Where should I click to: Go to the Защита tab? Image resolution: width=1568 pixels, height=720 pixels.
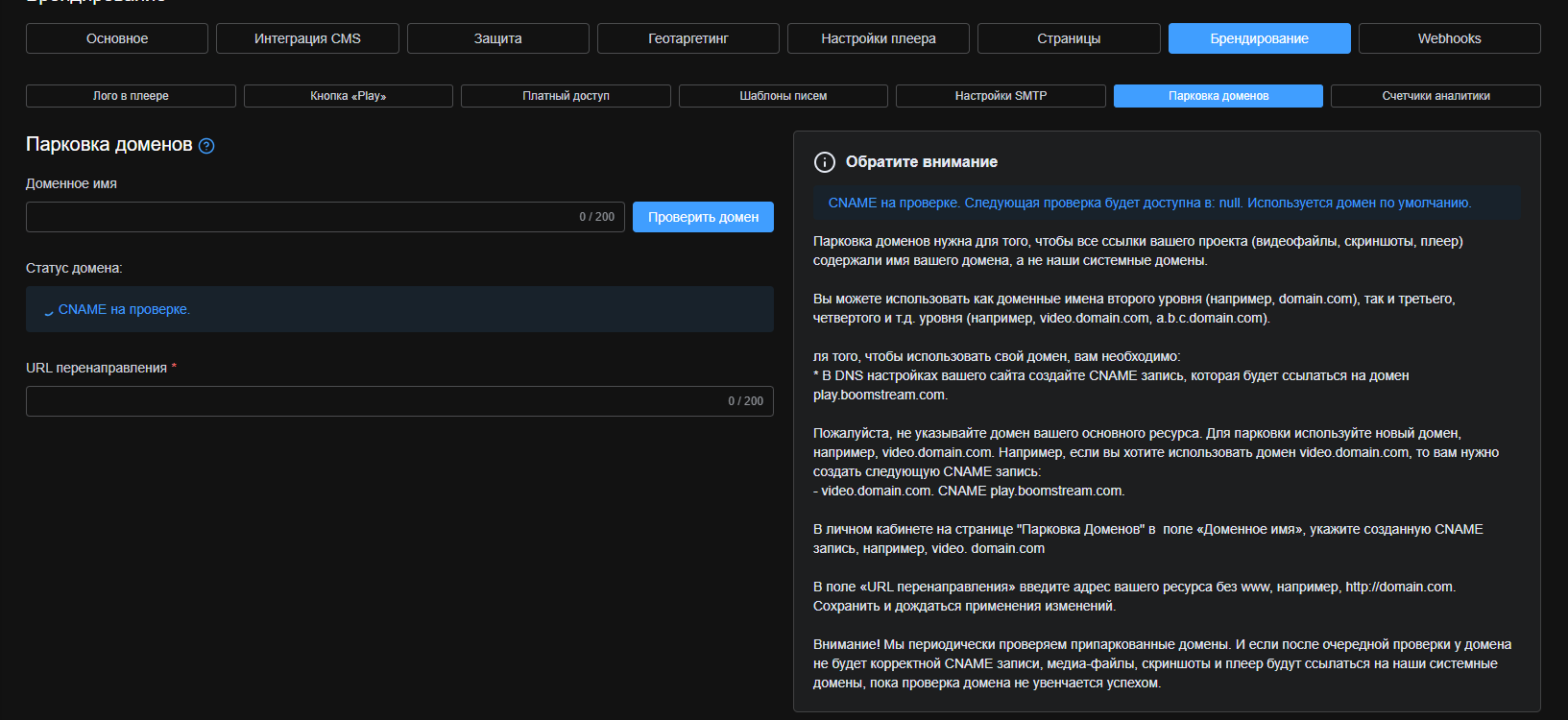(x=498, y=38)
